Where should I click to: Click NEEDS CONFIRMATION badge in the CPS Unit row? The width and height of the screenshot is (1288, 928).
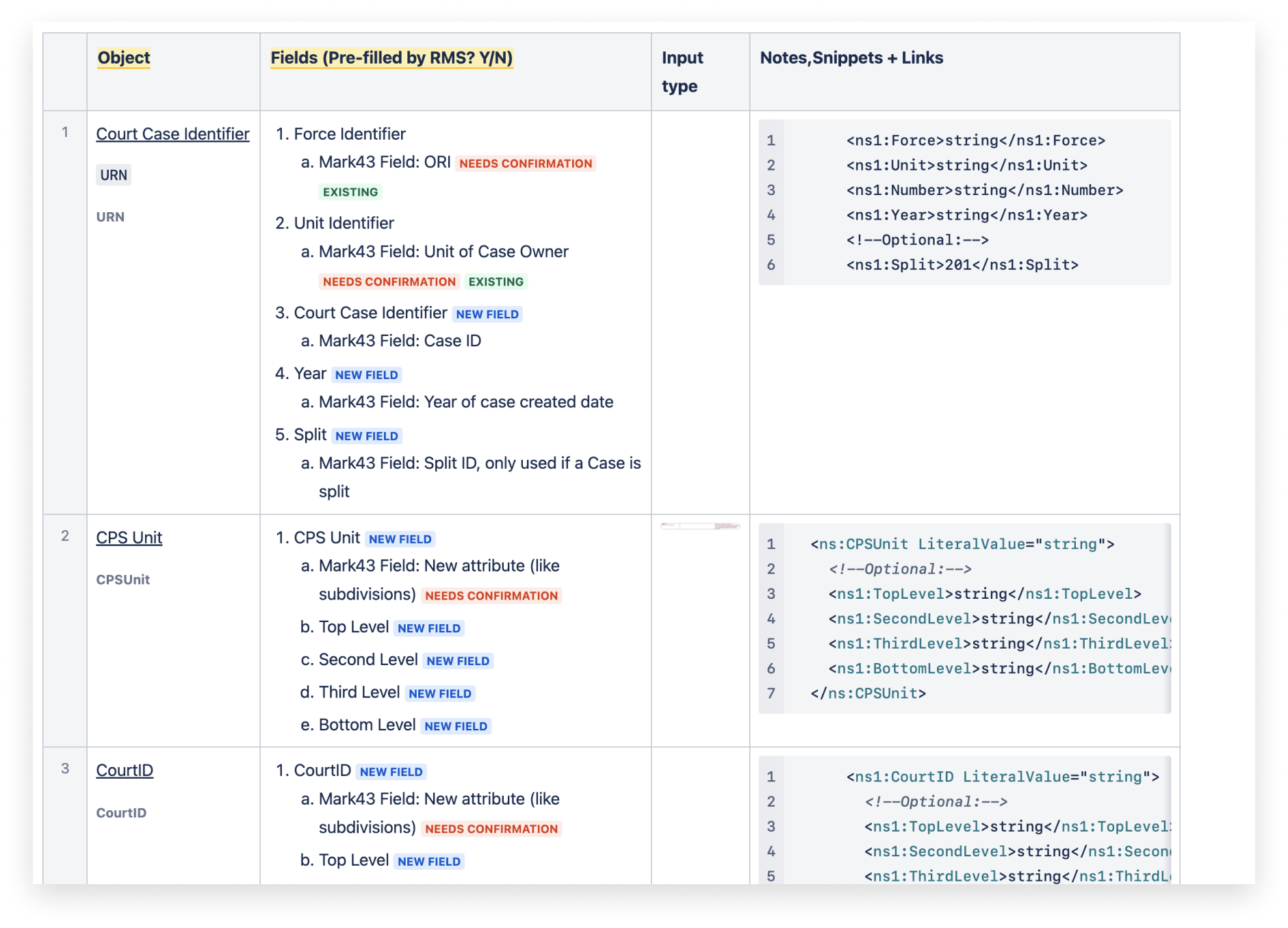pos(491,596)
